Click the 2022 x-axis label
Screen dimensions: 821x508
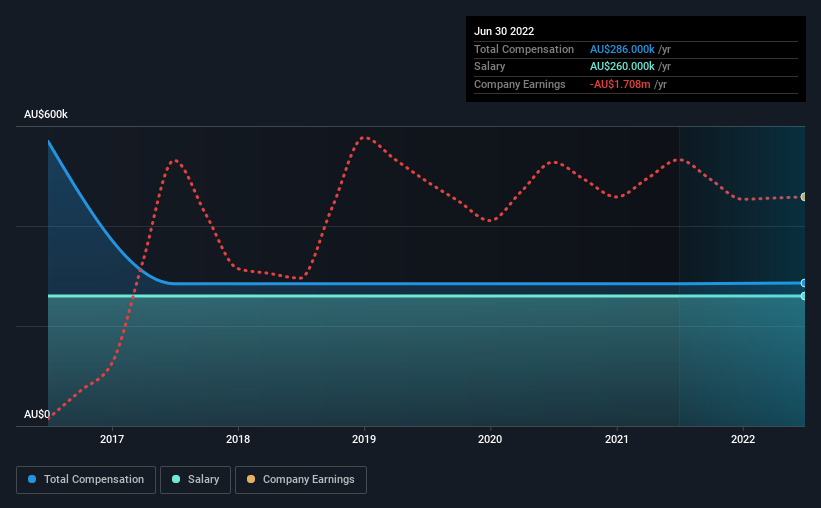click(743, 439)
